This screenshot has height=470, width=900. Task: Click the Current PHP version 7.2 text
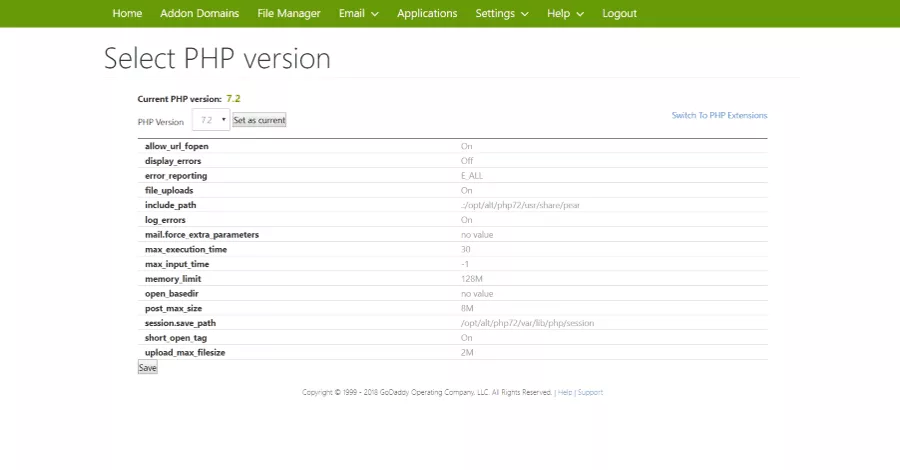pos(189,99)
